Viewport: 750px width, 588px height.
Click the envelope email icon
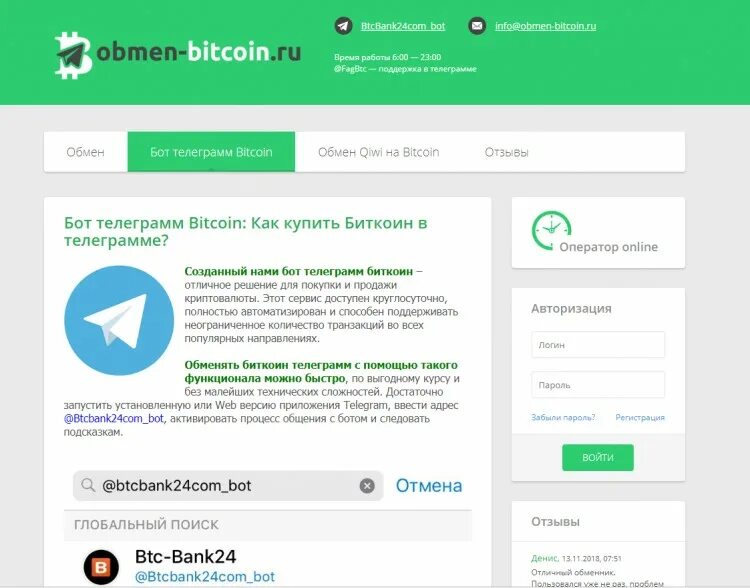(477, 26)
